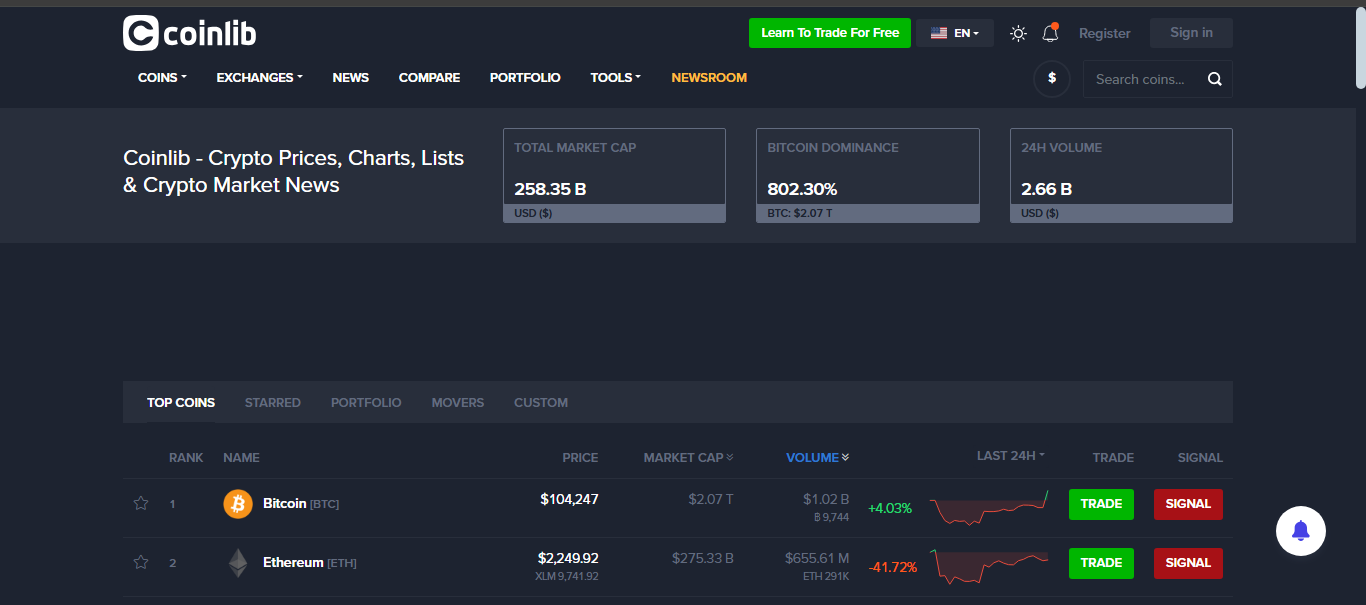
Task: Expand the TOOLS menu
Action: point(615,77)
